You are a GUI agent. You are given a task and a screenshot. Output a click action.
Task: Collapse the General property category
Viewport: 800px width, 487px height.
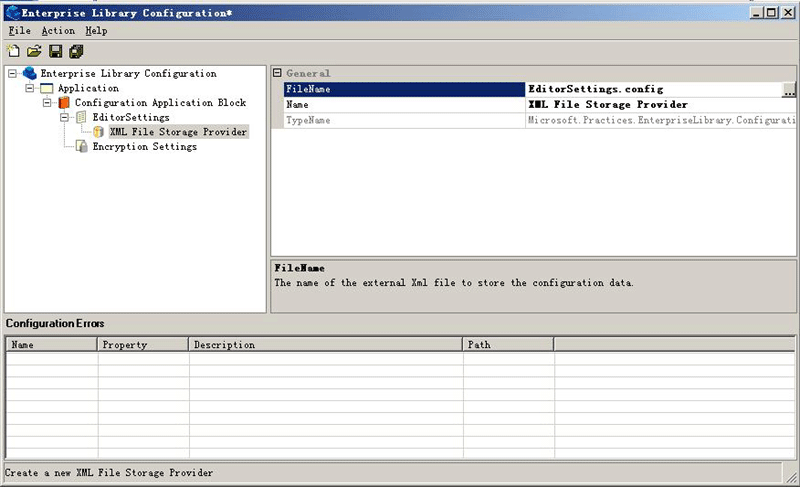[277, 74]
